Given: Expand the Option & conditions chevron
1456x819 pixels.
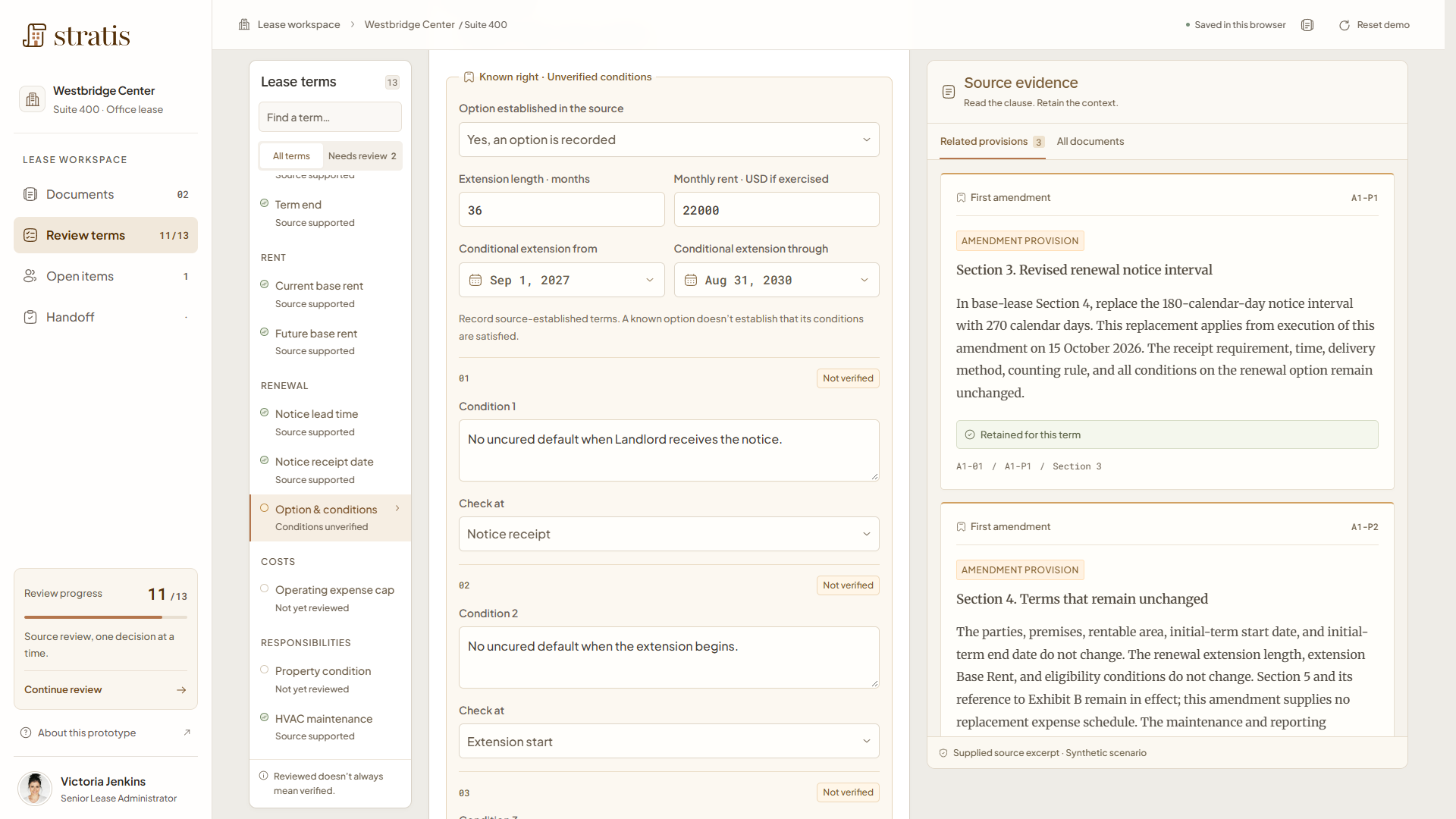Looking at the screenshot, I should (x=397, y=508).
